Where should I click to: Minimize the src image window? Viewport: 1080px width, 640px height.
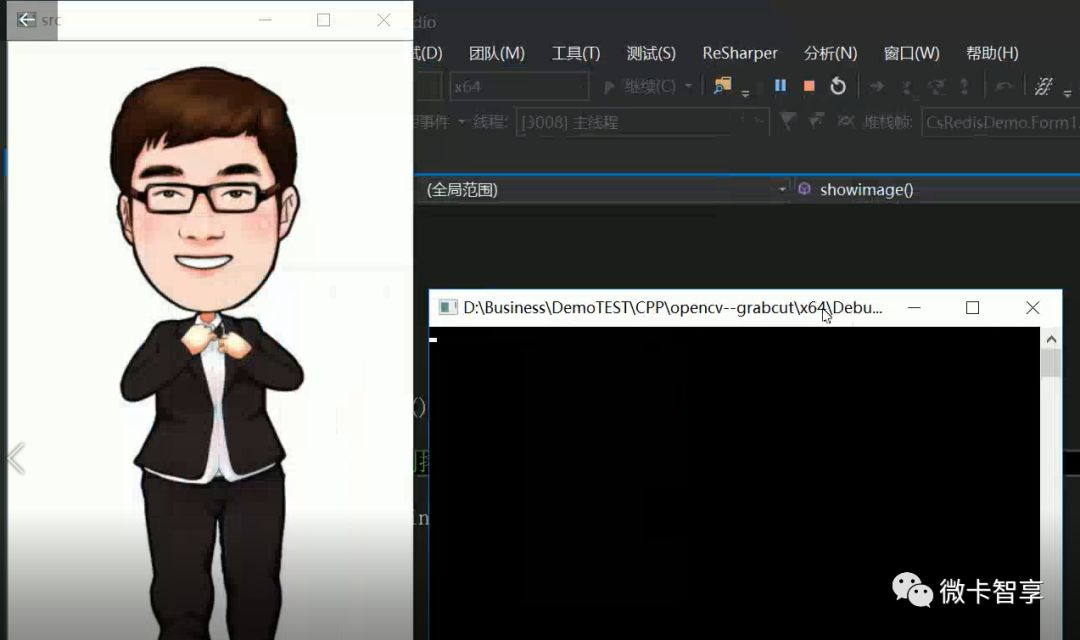pyautogui.click(x=265, y=20)
